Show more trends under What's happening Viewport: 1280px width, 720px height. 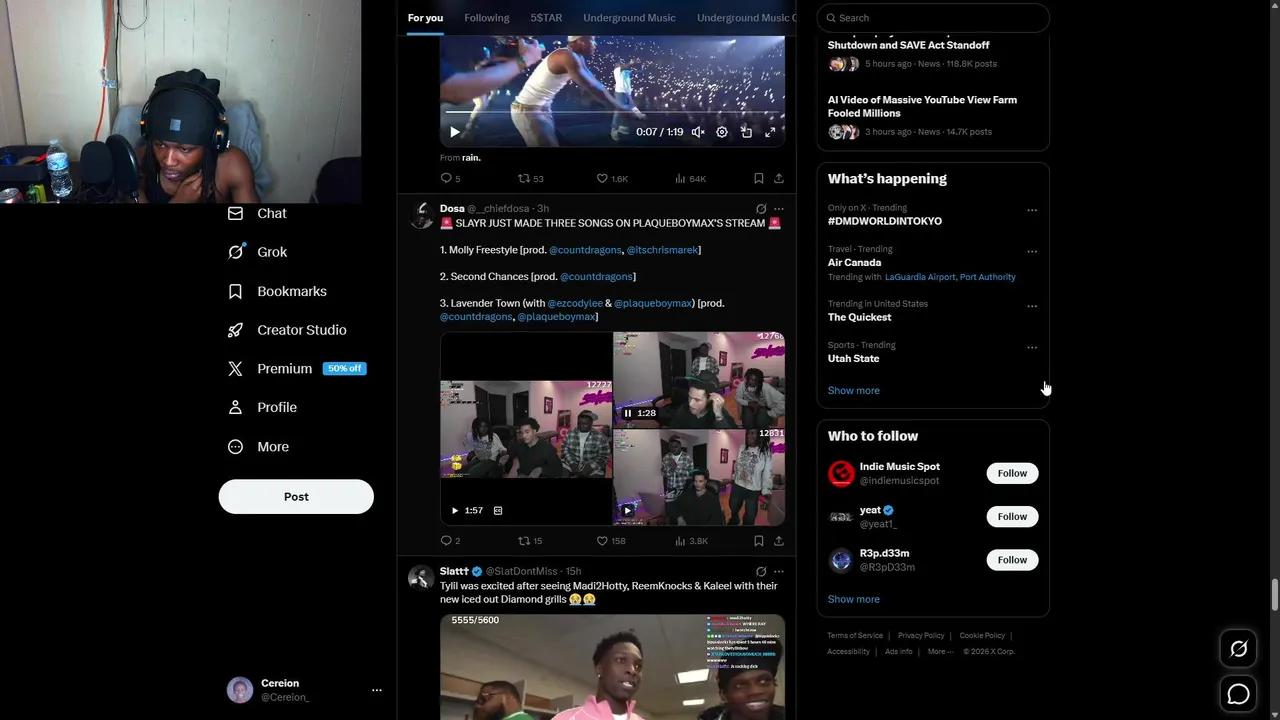[854, 391]
